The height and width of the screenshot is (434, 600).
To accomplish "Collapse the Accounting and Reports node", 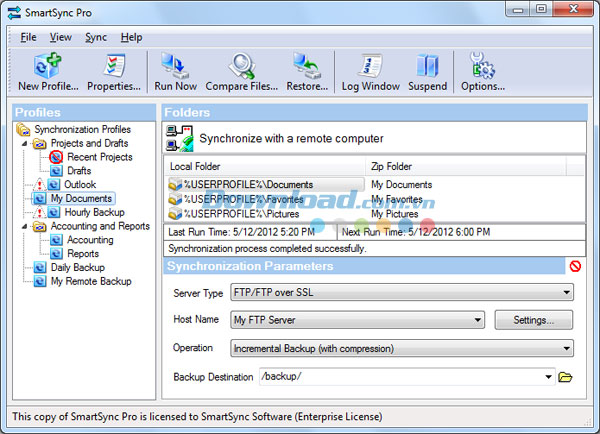I will 25,227.
